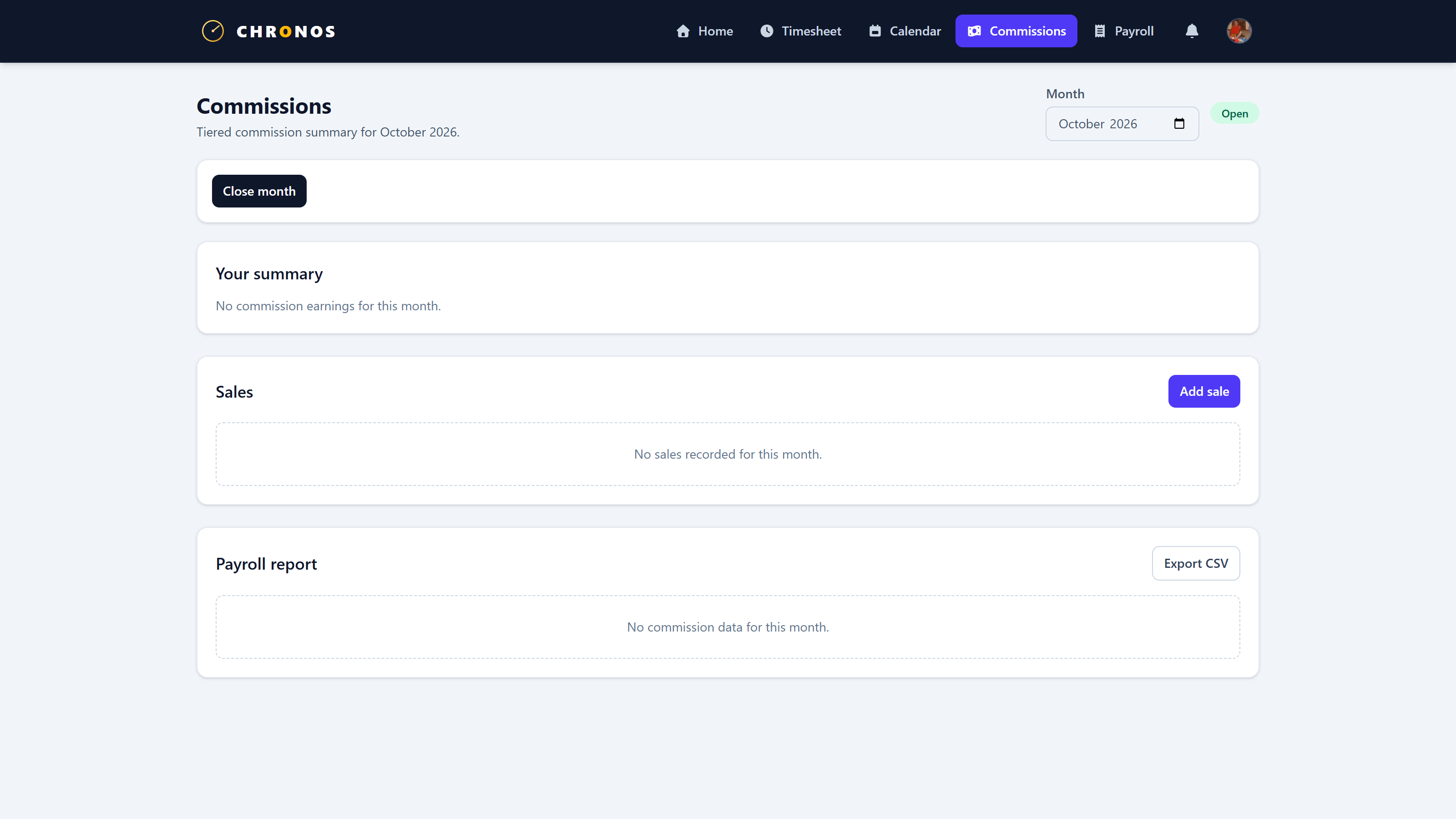
Task: Open the user profile avatar
Action: click(1239, 31)
